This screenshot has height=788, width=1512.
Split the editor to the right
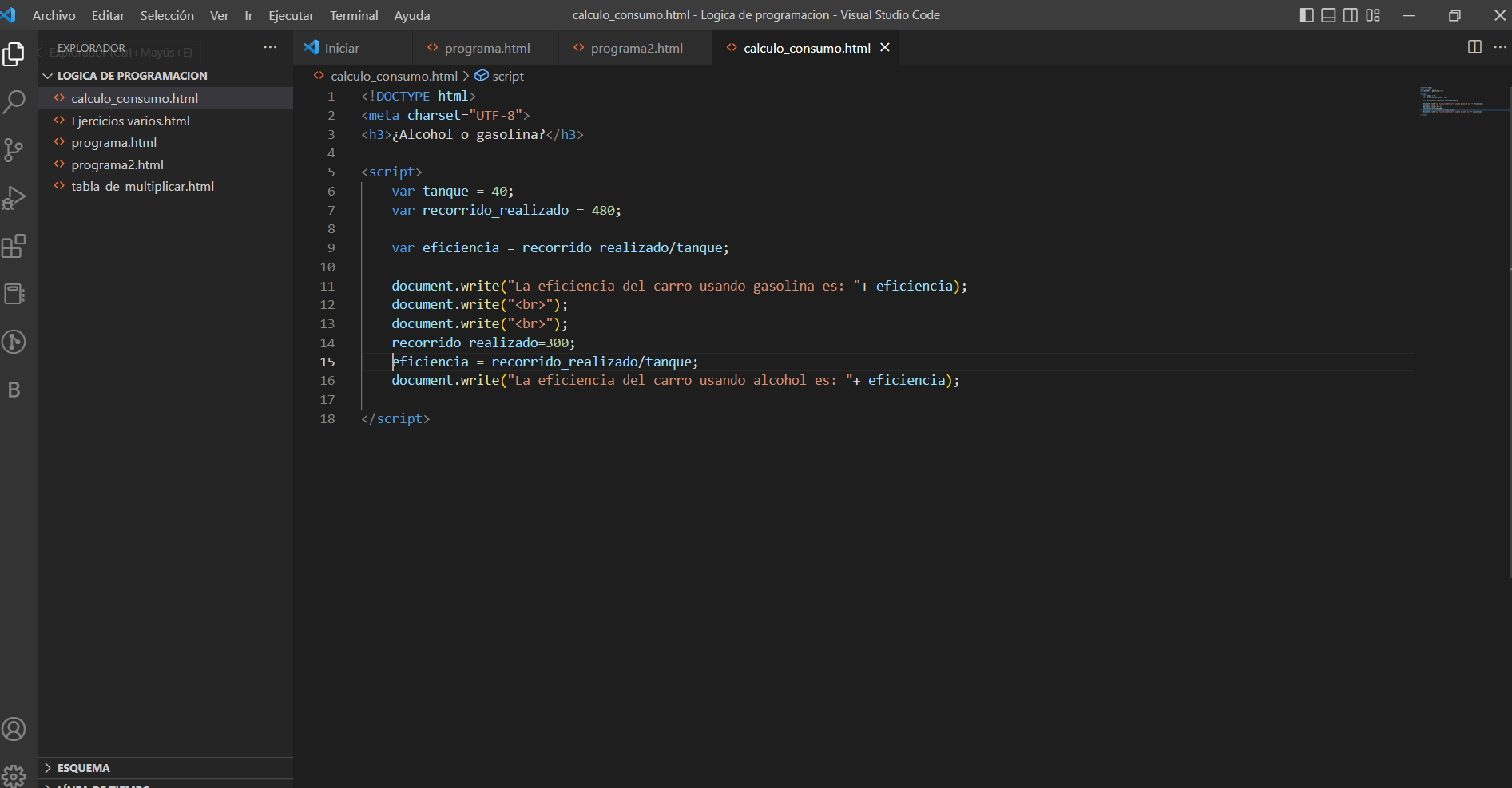(x=1474, y=47)
